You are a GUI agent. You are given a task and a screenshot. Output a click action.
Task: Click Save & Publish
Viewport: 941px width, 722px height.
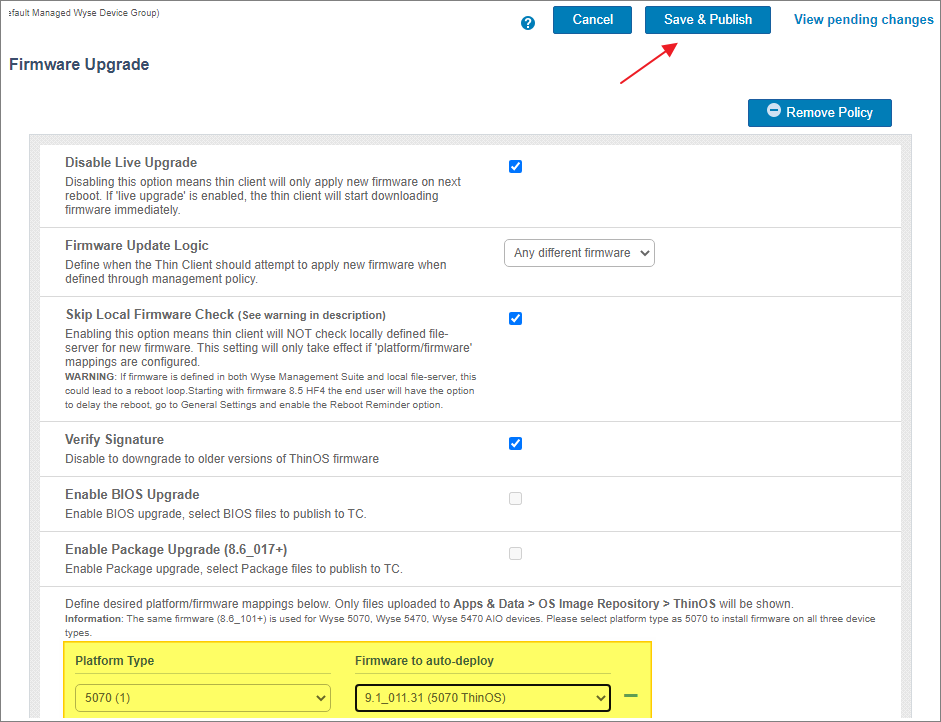click(707, 20)
